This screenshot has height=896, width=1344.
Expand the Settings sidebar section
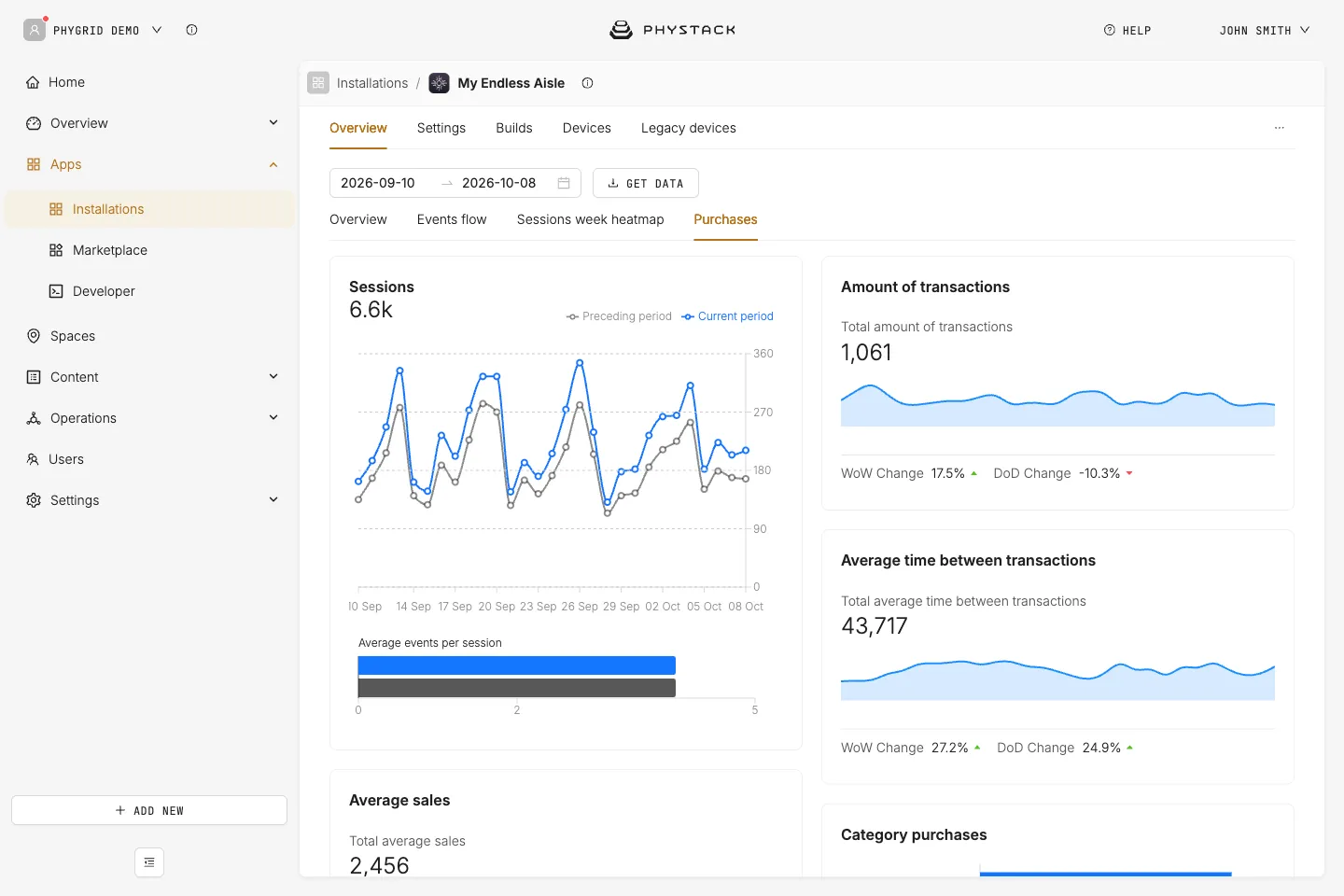(x=273, y=500)
